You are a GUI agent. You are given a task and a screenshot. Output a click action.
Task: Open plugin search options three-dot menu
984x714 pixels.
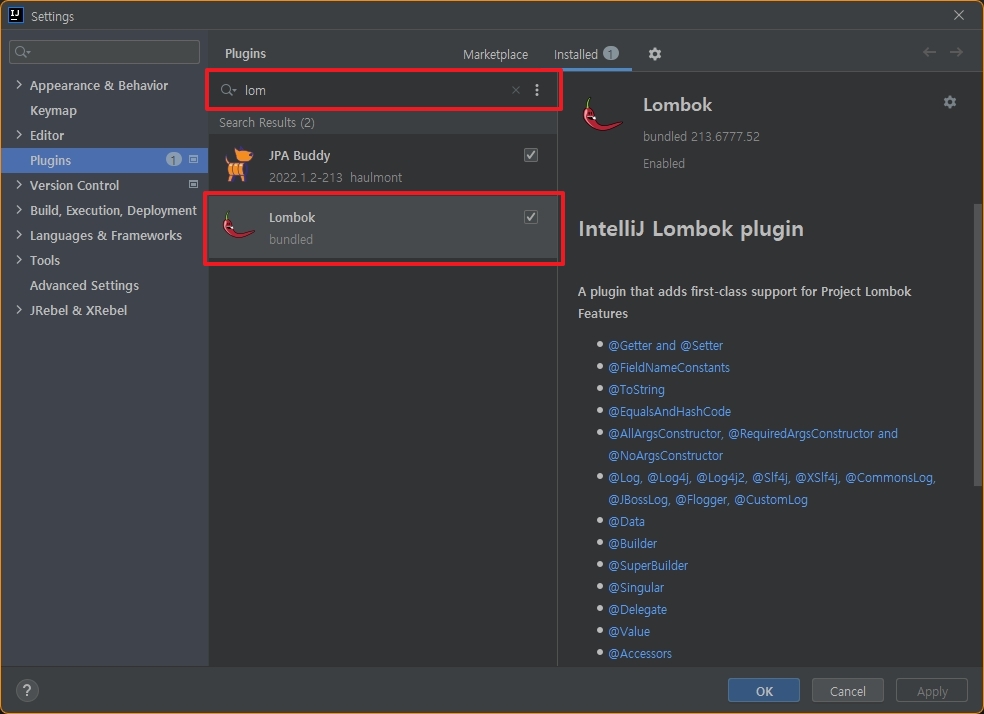click(537, 90)
